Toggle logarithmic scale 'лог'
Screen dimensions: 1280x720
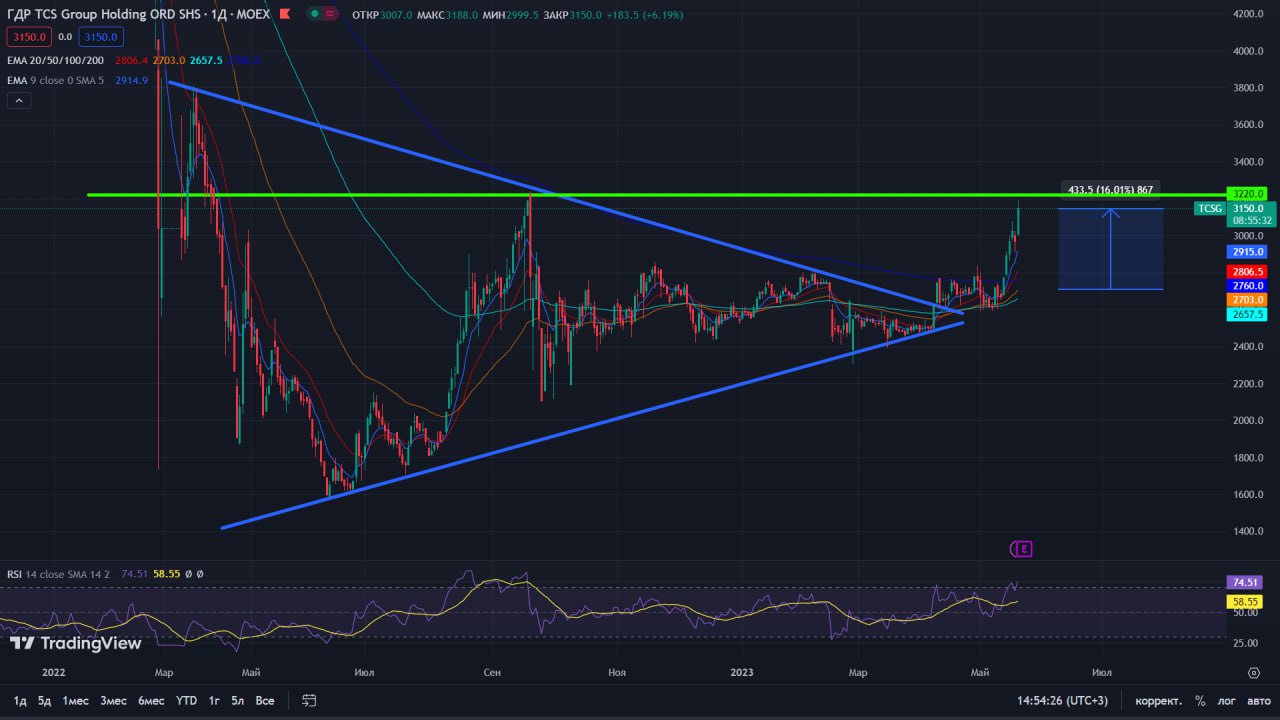point(1227,701)
